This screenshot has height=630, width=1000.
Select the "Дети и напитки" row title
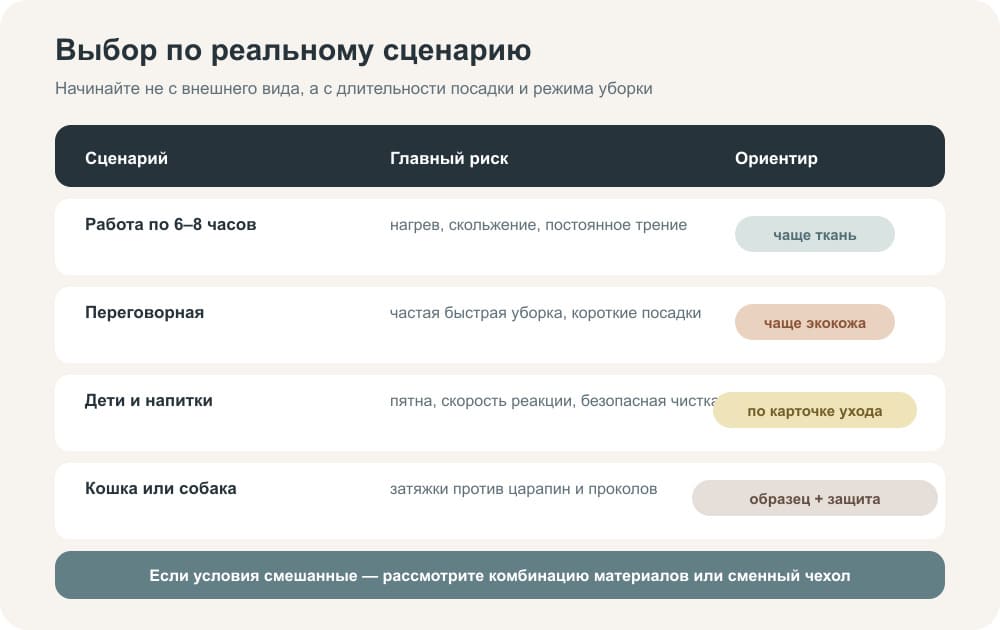[149, 400]
